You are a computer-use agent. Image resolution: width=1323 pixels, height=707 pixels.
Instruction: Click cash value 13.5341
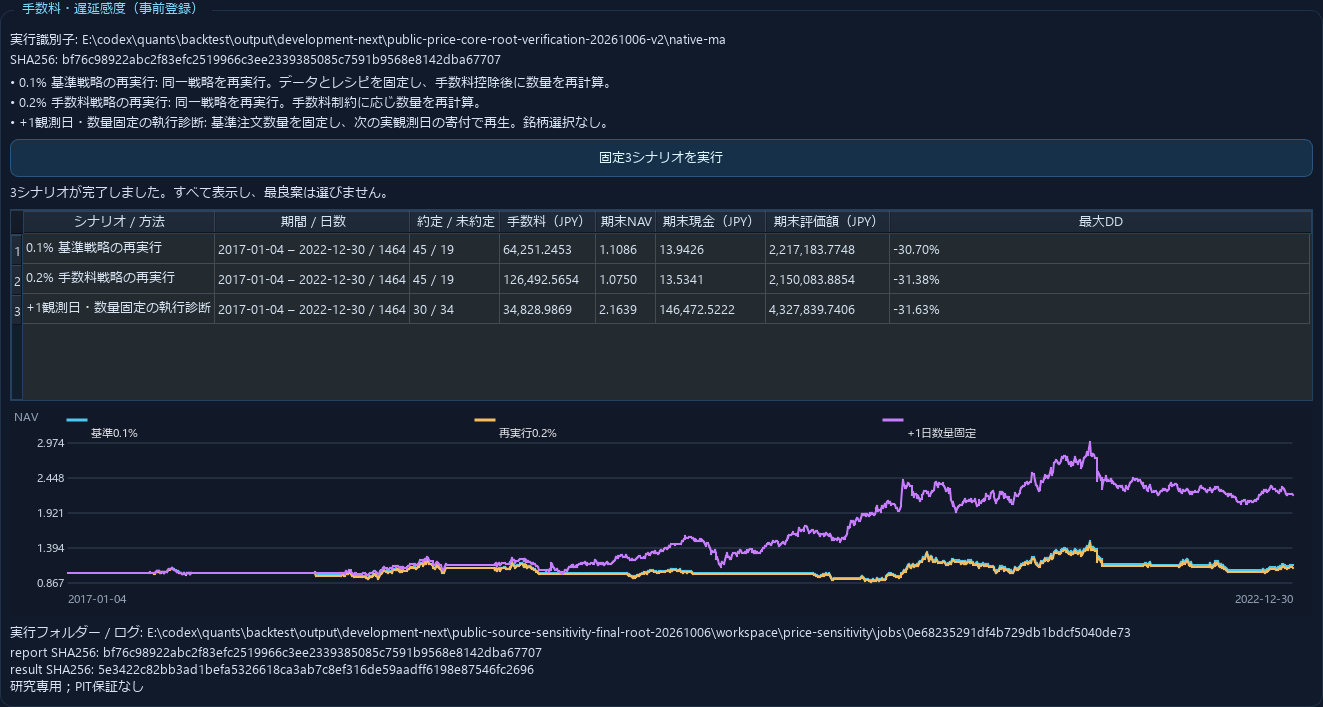pos(710,279)
